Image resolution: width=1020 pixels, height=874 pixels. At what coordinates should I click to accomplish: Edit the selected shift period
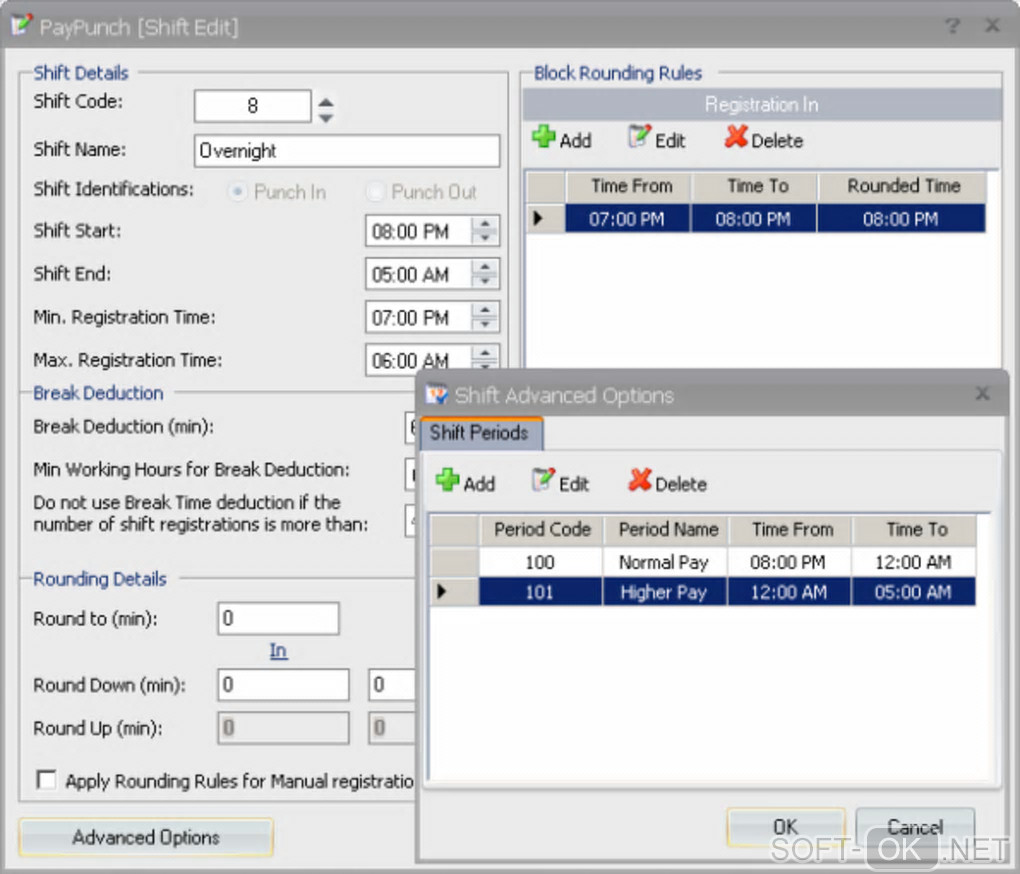560,483
